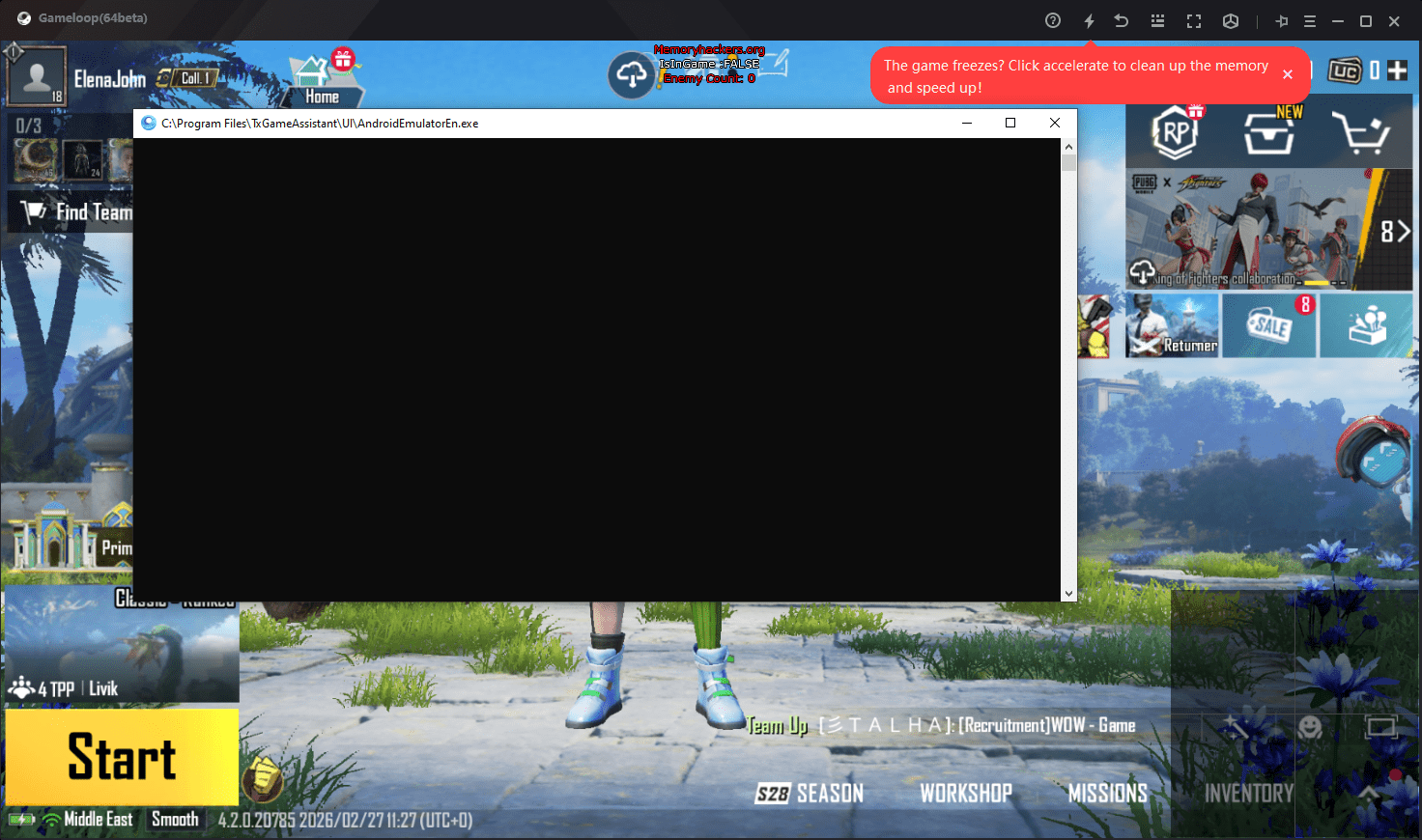Dismiss the red game freezes notification

[1288, 74]
